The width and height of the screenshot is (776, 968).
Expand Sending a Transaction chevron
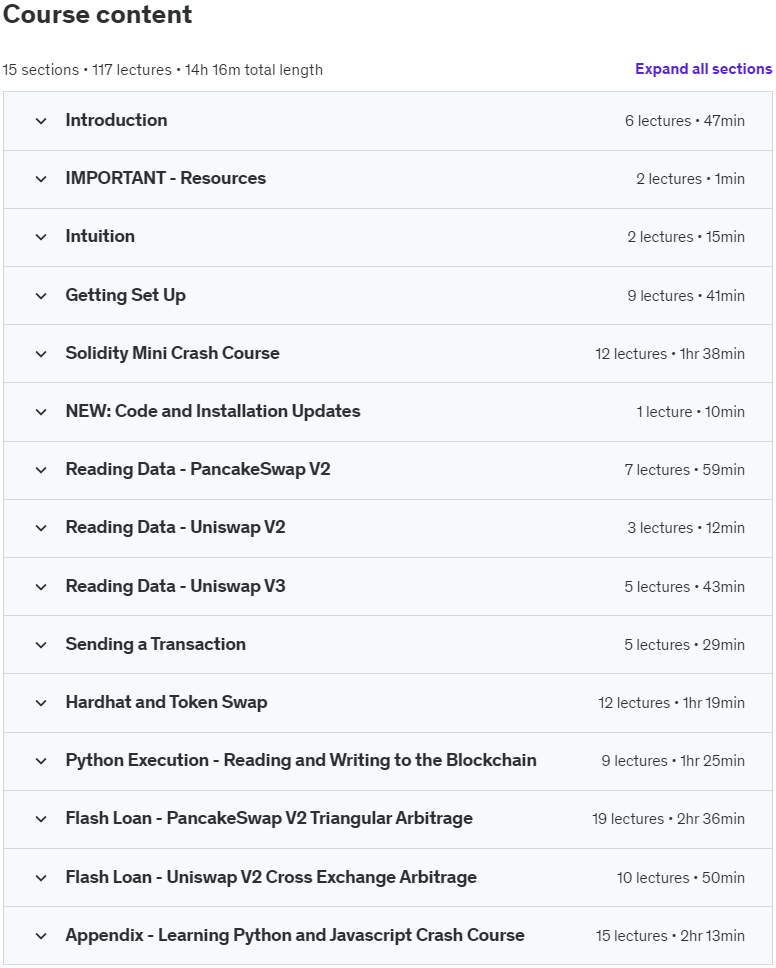coord(41,645)
